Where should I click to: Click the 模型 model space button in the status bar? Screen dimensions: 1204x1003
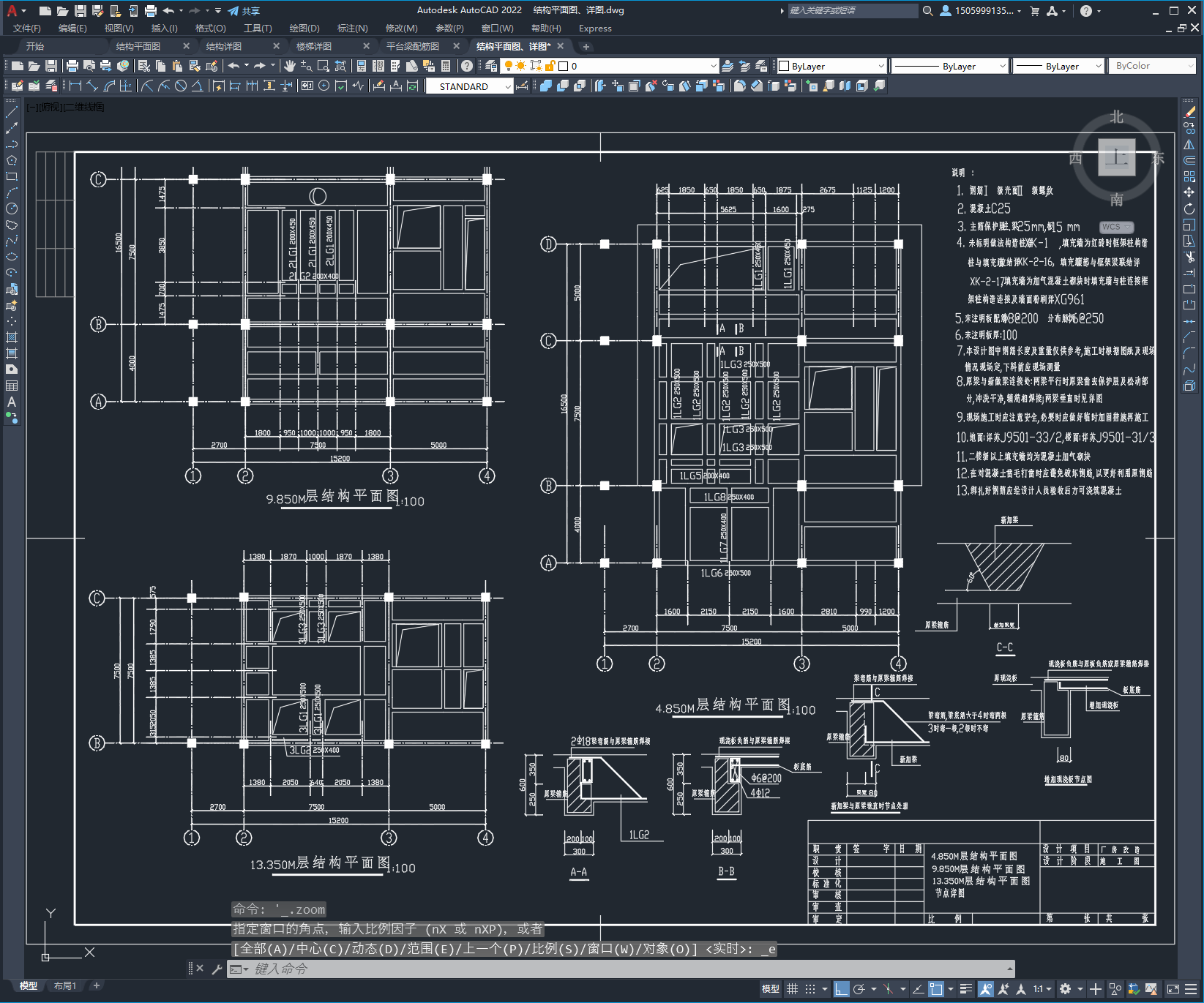coord(770,989)
